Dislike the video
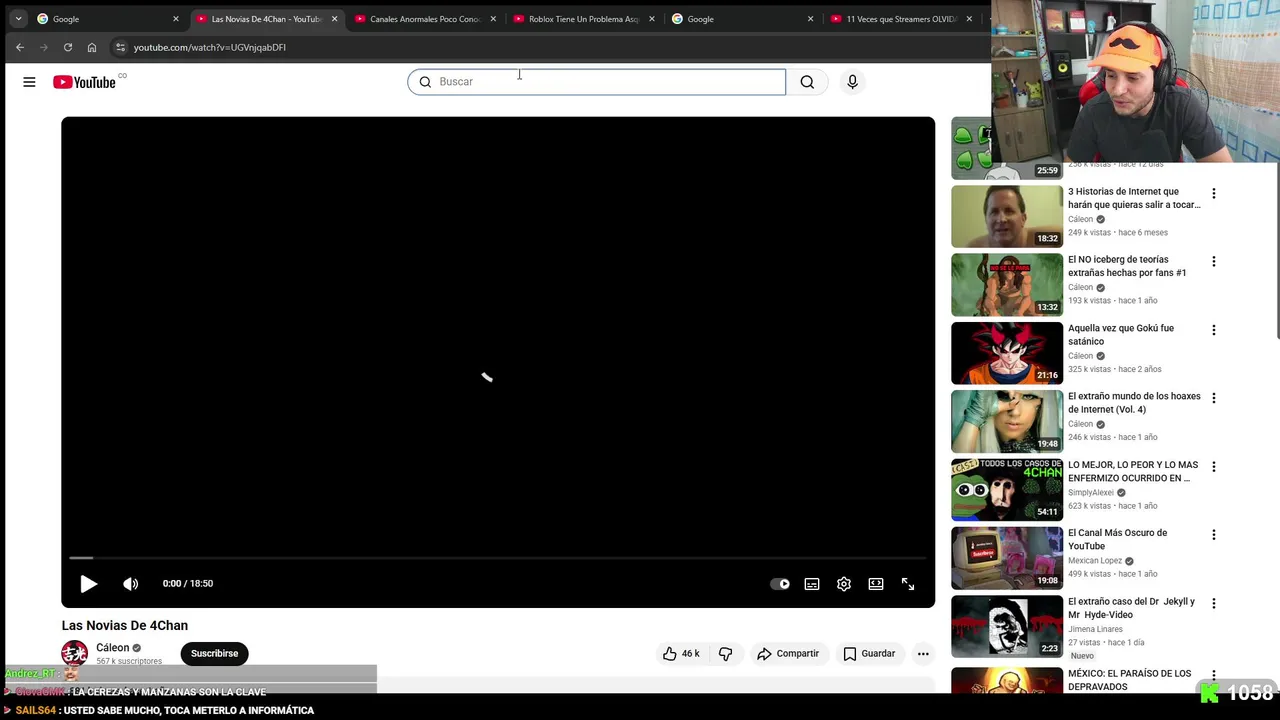The image size is (1280, 720). pos(726,654)
